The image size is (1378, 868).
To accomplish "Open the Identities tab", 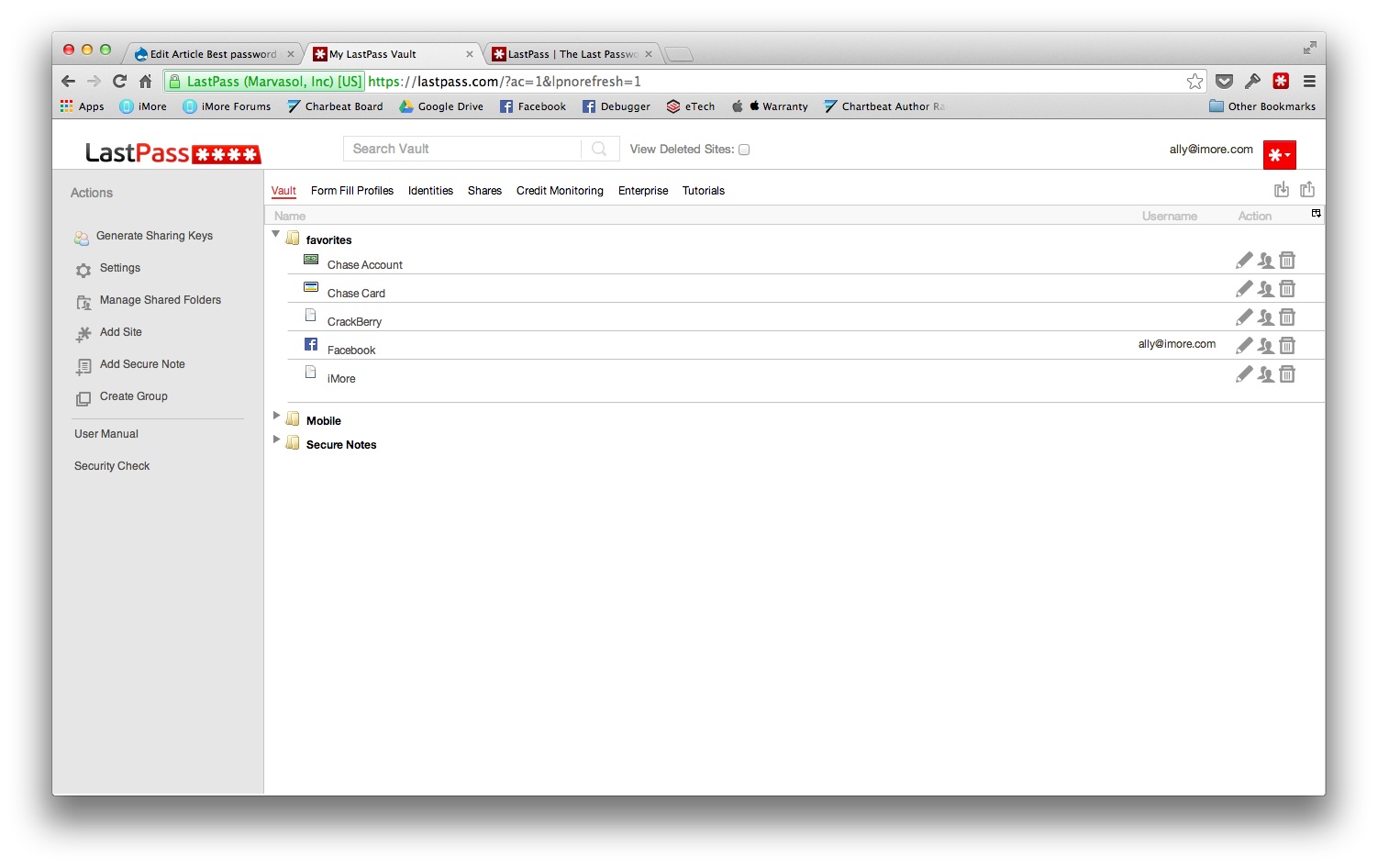I will (x=430, y=191).
